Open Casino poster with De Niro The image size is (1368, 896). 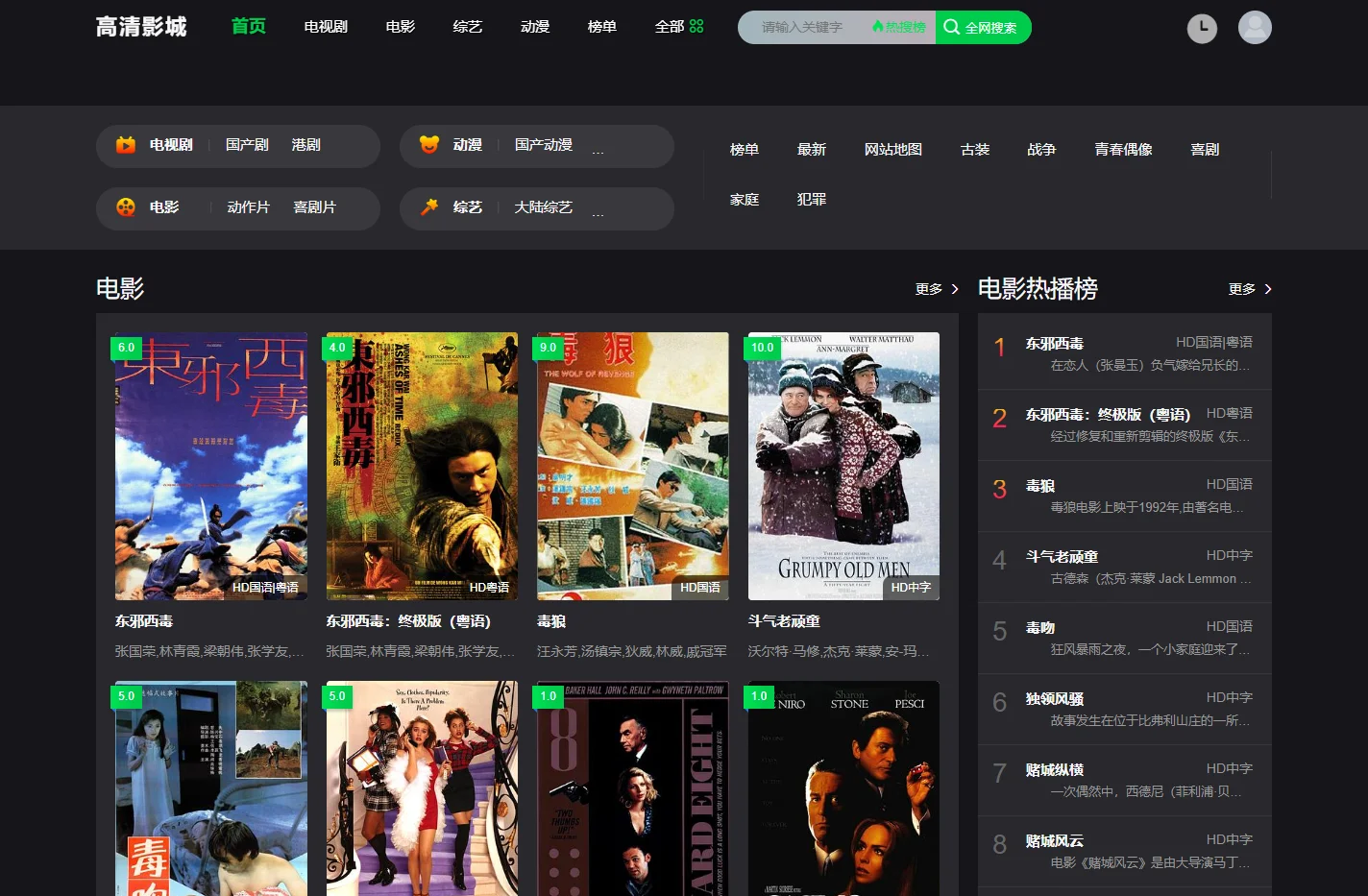[x=843, y=788]
